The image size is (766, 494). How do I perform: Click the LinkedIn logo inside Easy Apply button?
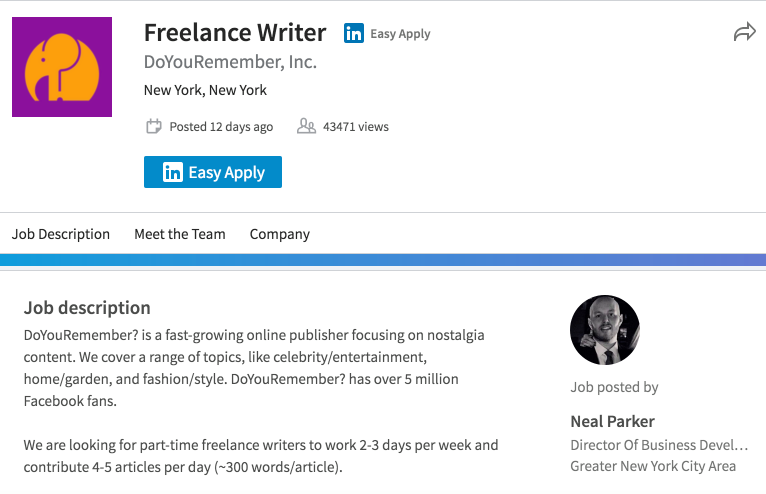[172, 172]
